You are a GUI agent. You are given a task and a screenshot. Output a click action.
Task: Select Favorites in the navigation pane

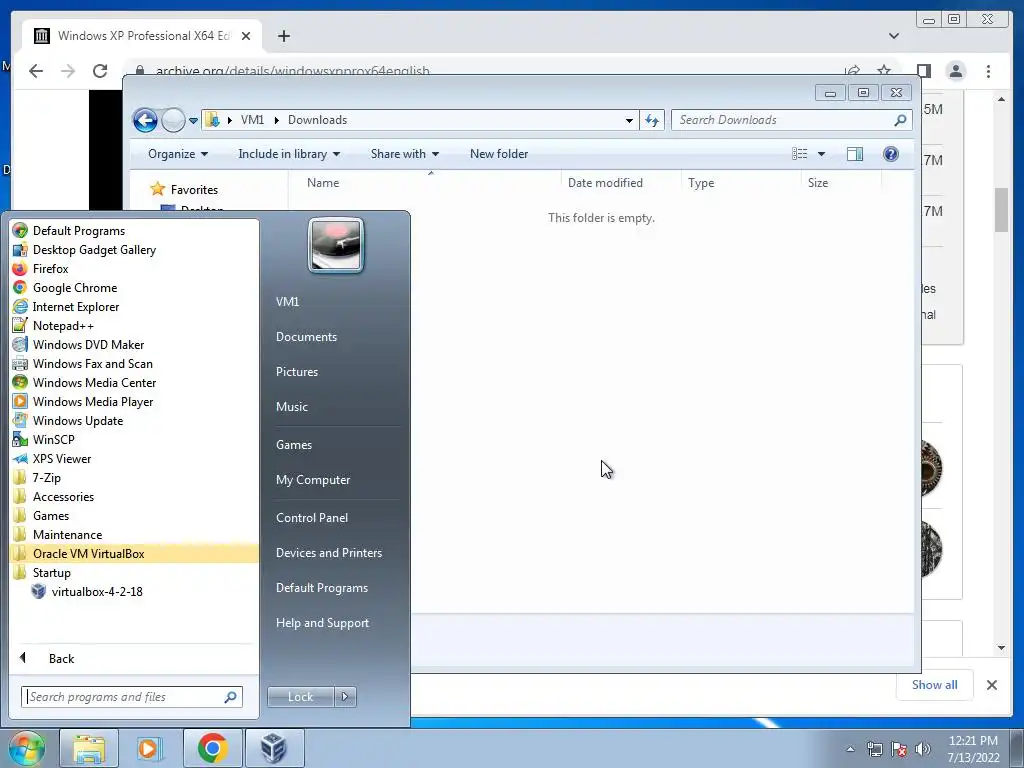[x=194, y=189]
